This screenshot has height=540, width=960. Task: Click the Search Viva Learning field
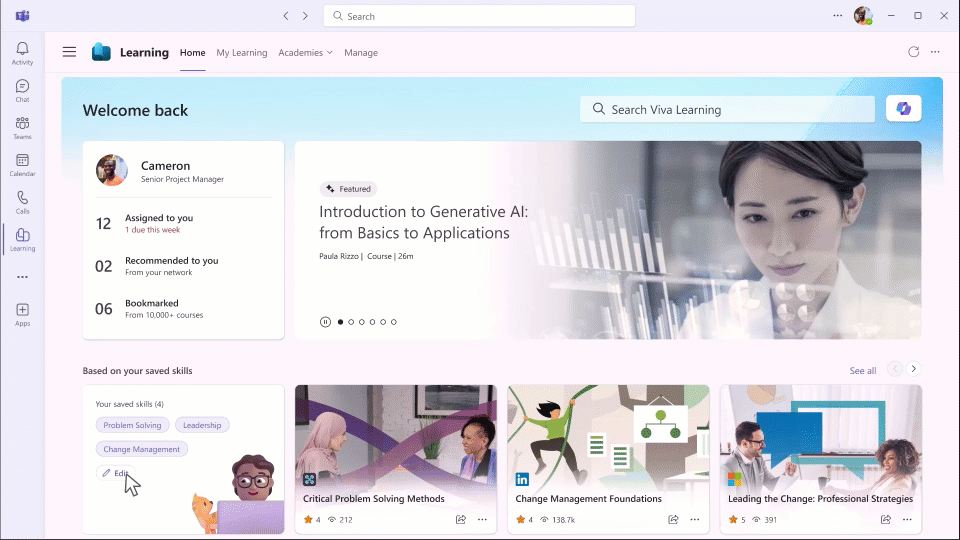[x=727, y=109]
